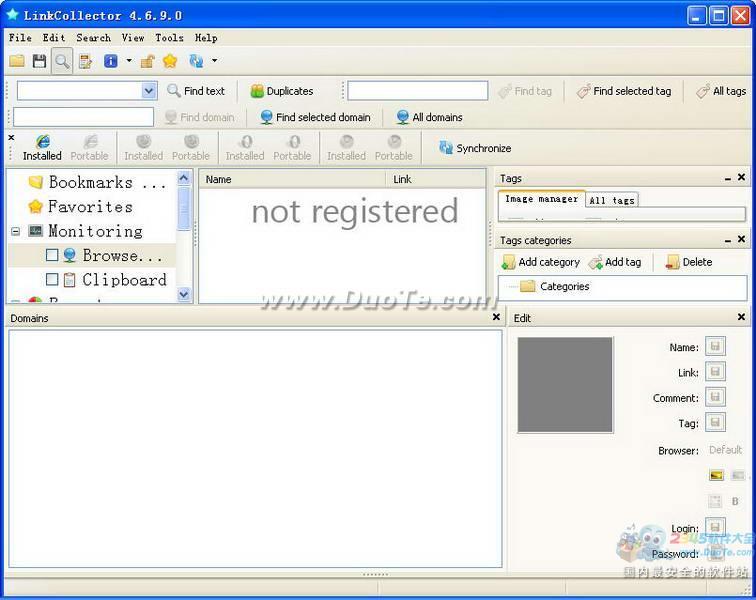Select the Categories folder item

[x=554, y=286]
